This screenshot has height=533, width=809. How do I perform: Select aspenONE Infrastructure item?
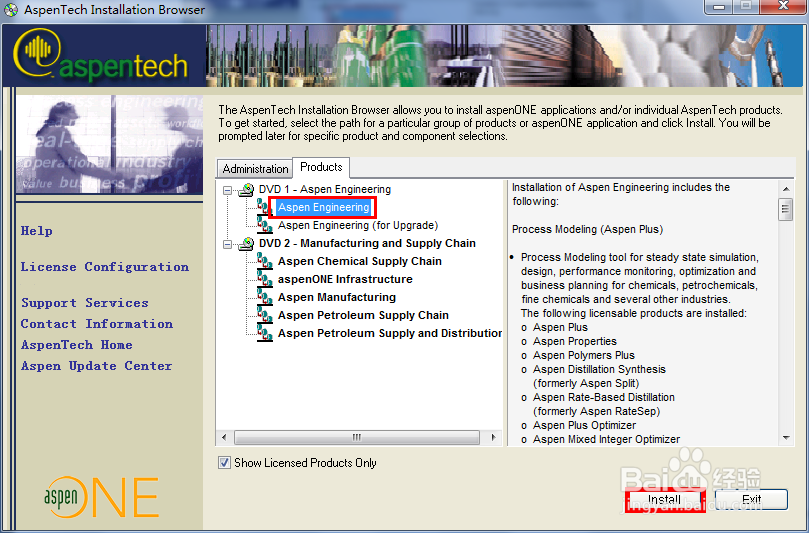[x=345, y=280]
